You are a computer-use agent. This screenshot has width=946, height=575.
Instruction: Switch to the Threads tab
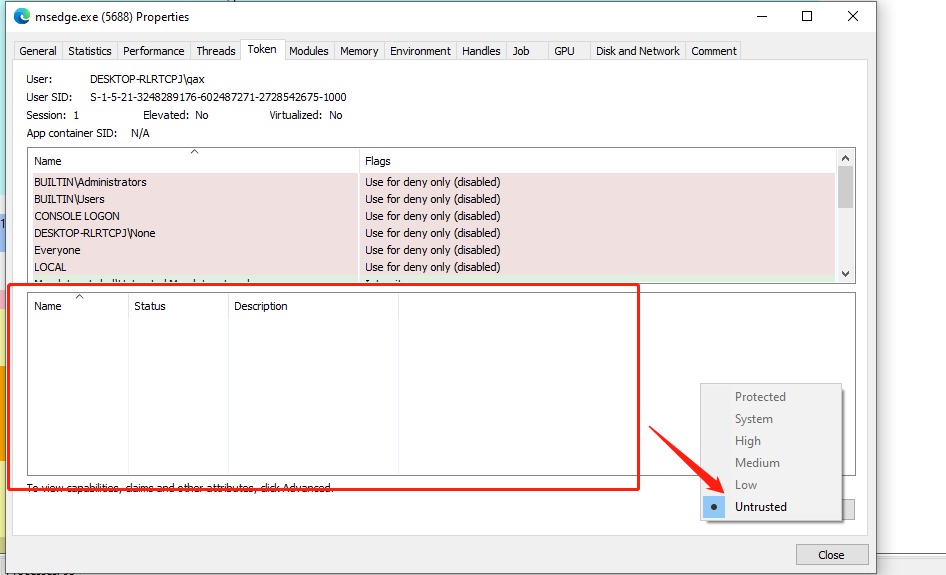[x=215, y=51]
